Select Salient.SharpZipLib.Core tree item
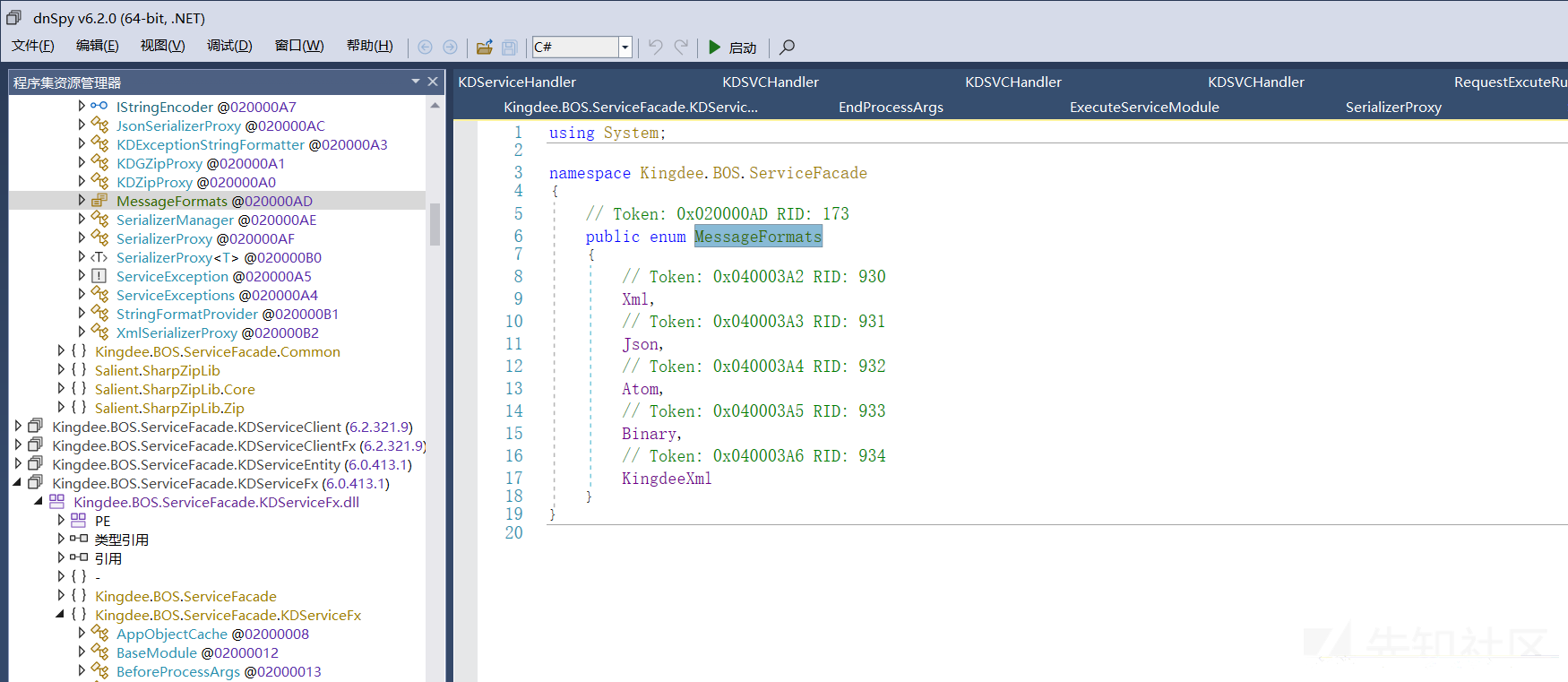 coord(175,389)
